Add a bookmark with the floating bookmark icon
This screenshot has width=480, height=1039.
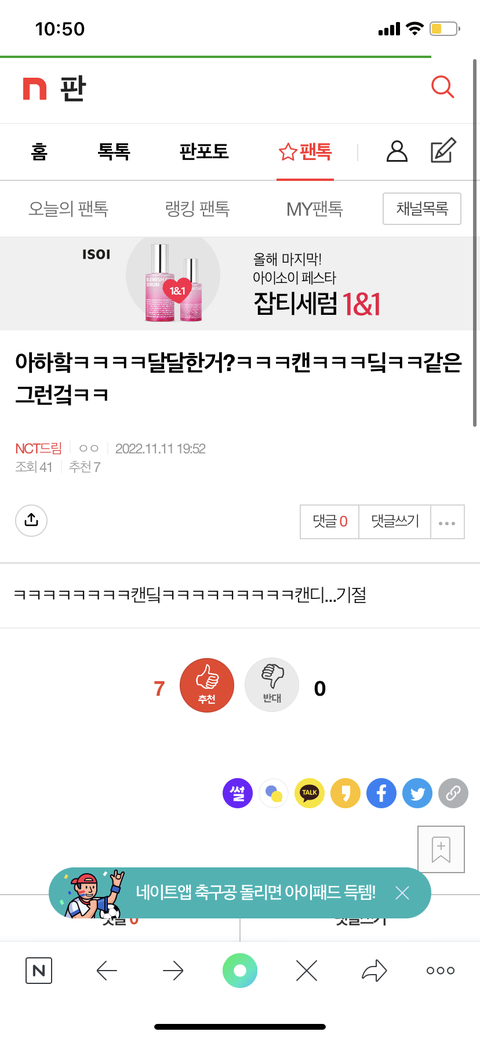click(x=442, y=848)
